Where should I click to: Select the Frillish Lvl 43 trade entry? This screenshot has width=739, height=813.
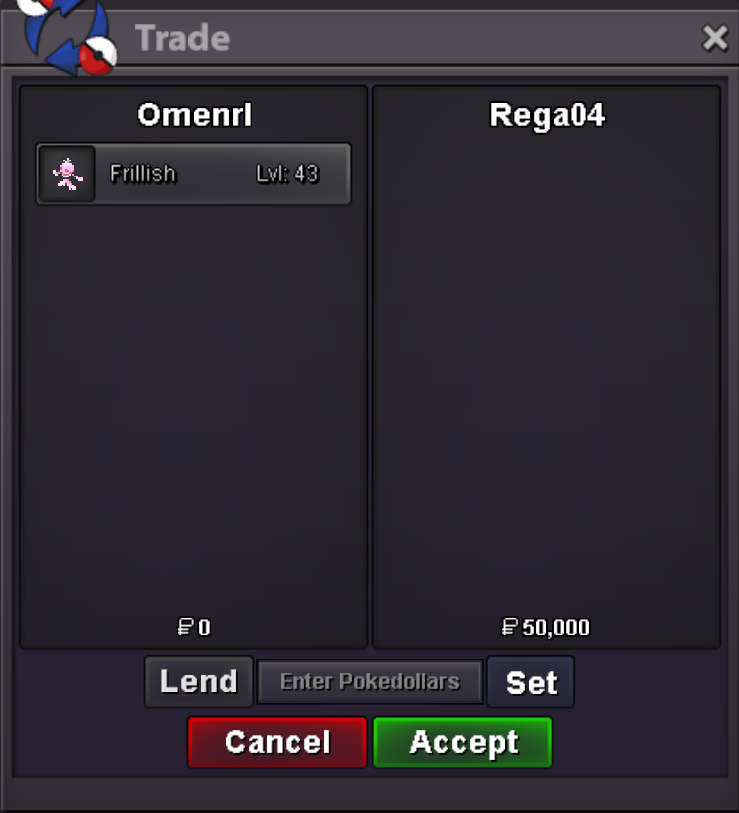[x=193, y=174]
